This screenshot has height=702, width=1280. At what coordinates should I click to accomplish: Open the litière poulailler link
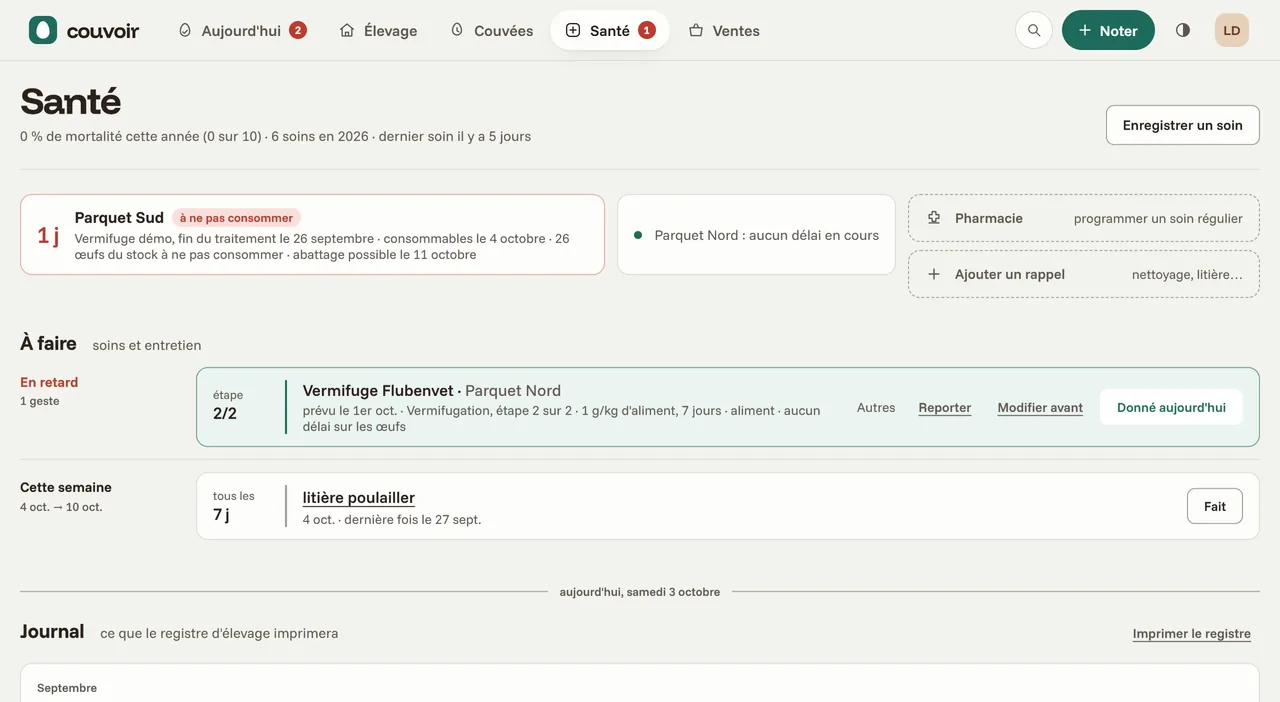pyautogui.click(x=359, y=498)
